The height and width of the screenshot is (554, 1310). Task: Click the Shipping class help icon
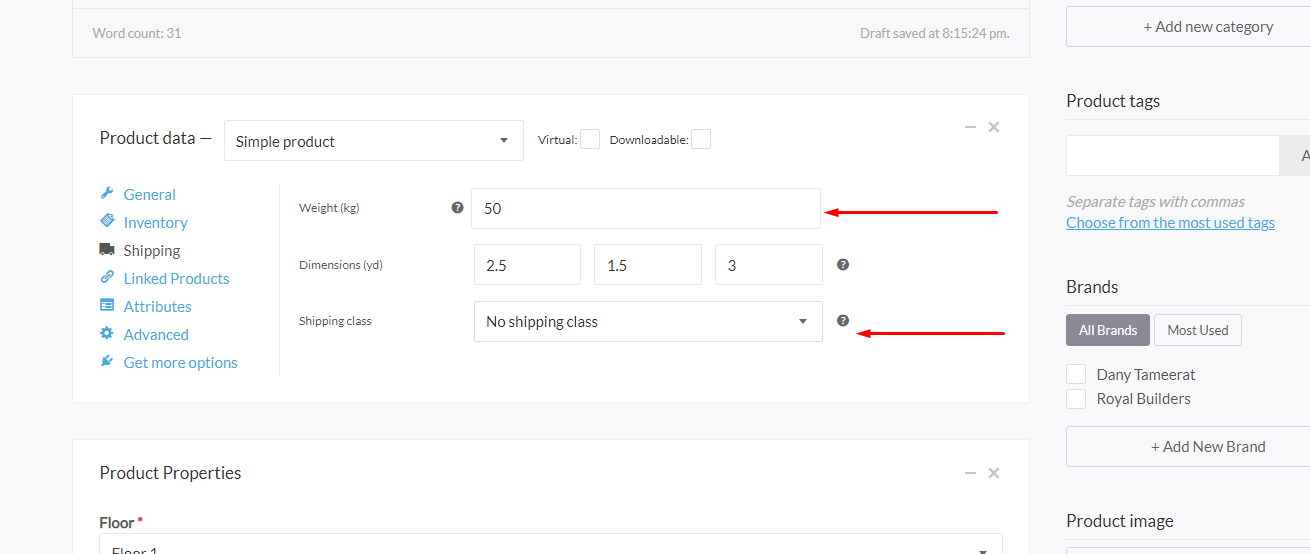click(x=843, y=321)
